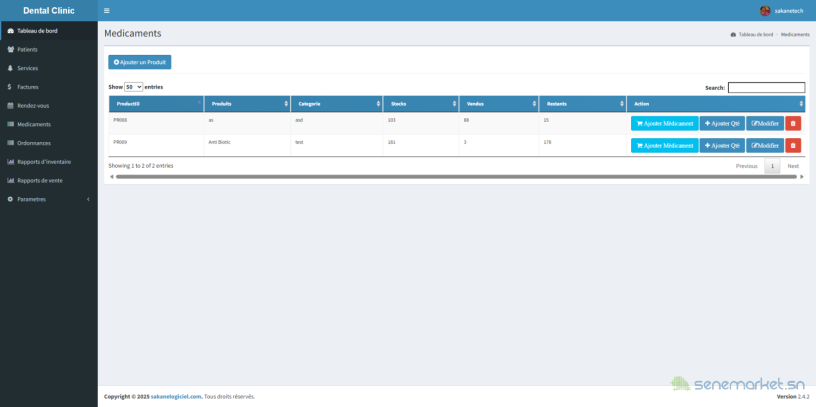816x407 pixels.
Task: Sort by the Vendus column
Action: pos(499,104)
